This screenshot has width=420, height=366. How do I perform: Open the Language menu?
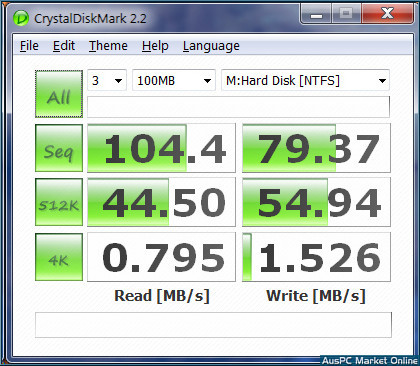[211, 46]
